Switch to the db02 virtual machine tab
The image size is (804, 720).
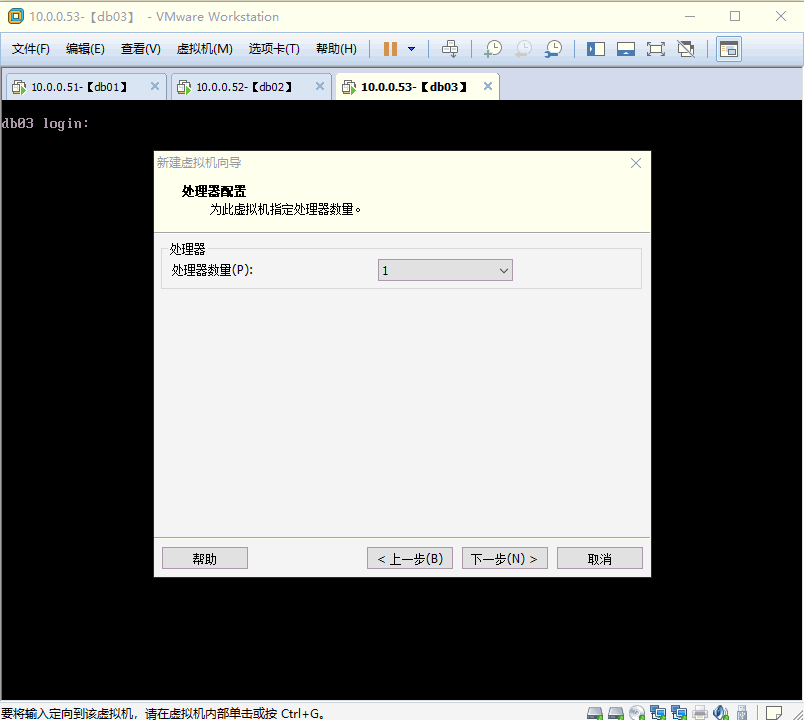247,86
